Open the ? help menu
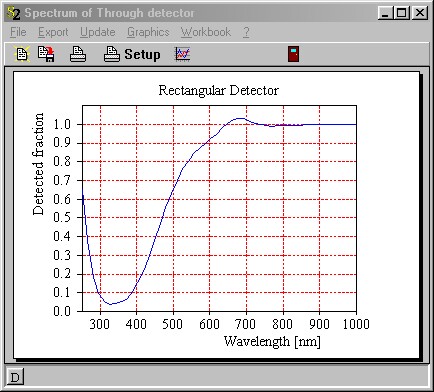This screenshot has height=392, width=434. pos(246,32)
